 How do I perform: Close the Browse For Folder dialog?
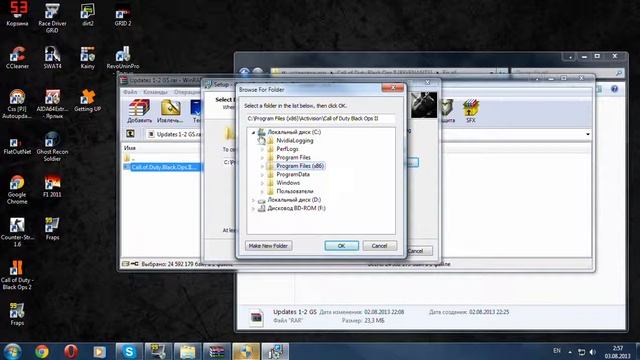click(x=392, y=88)
